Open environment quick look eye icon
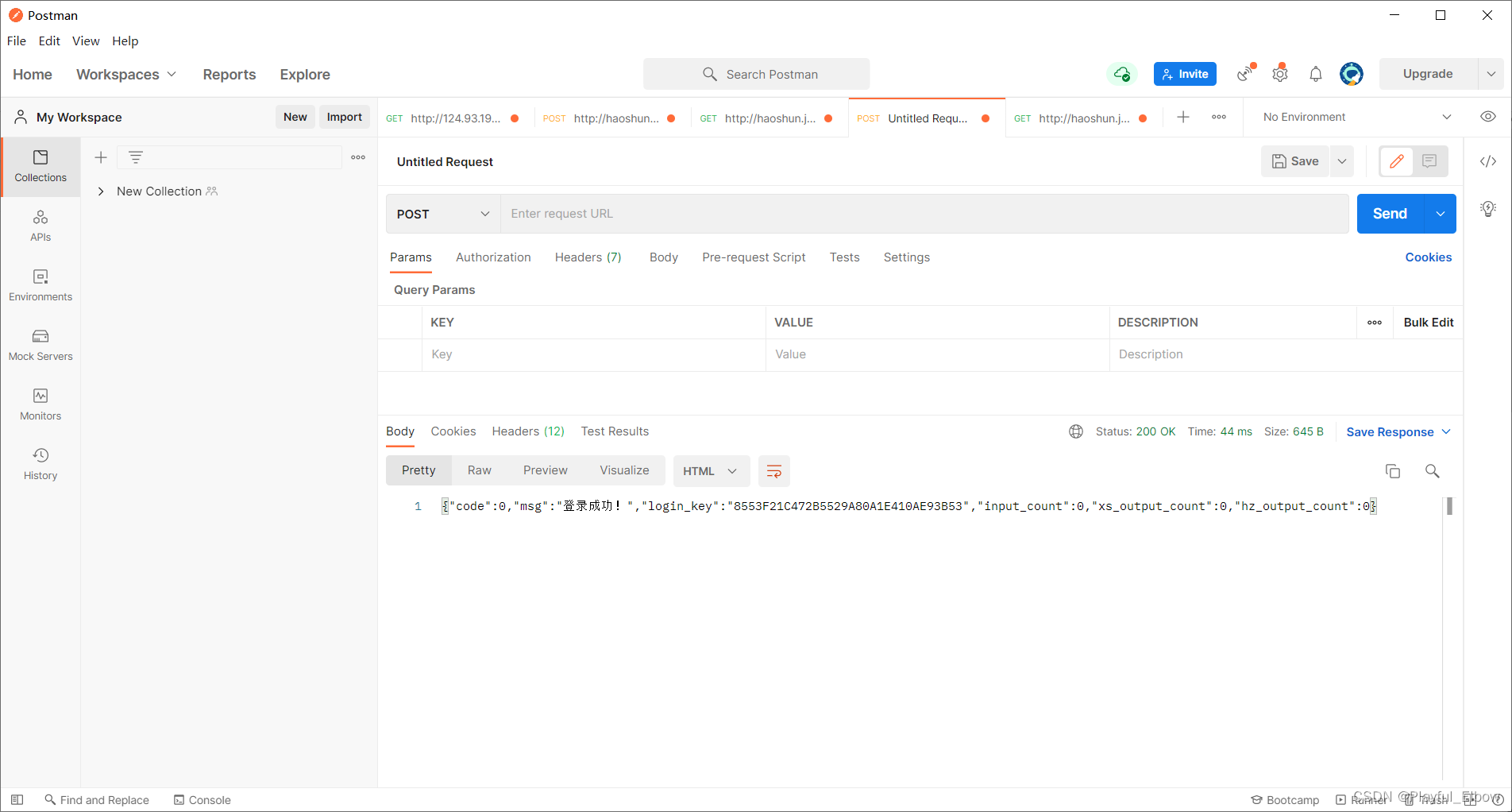Image resolution: width=1512 pixels, height=812 pixels. click(x=1488, y=117)
